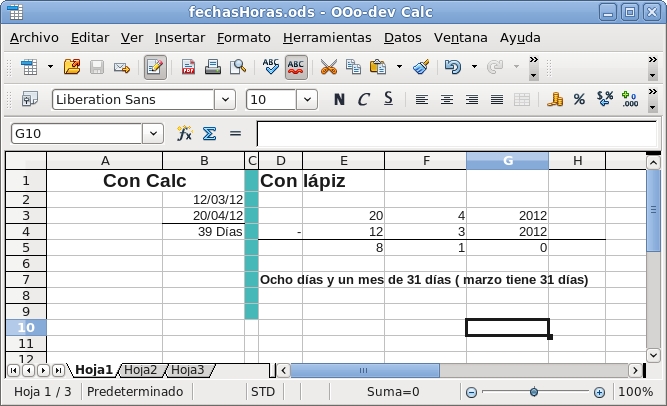Image resolution: width=667 pixels, height=406 pixels.
Task: Expand the Liberation Sans font dropdown
Action: 226,99
